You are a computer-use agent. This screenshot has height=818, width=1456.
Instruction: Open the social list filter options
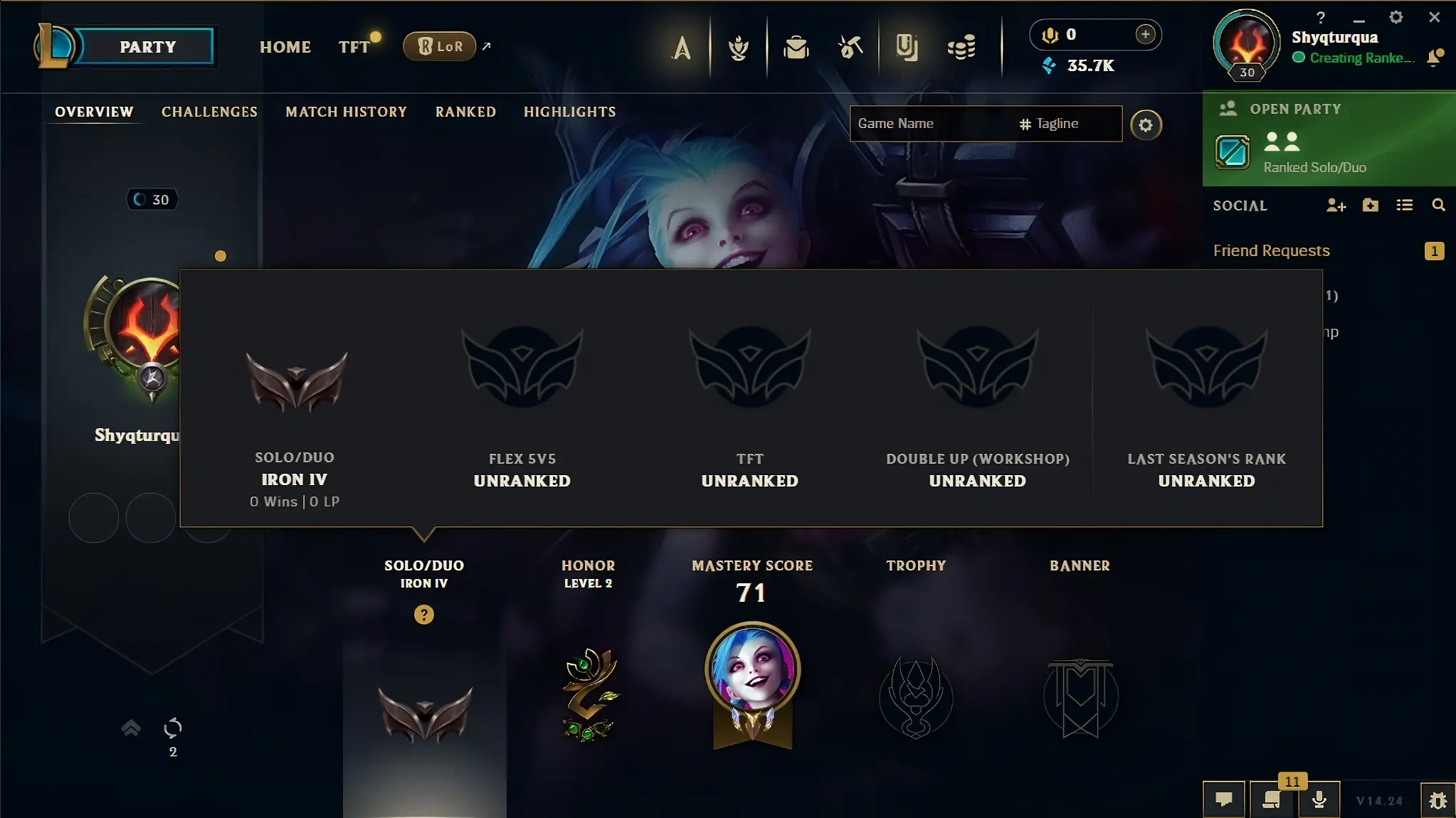pos(1404,206)
